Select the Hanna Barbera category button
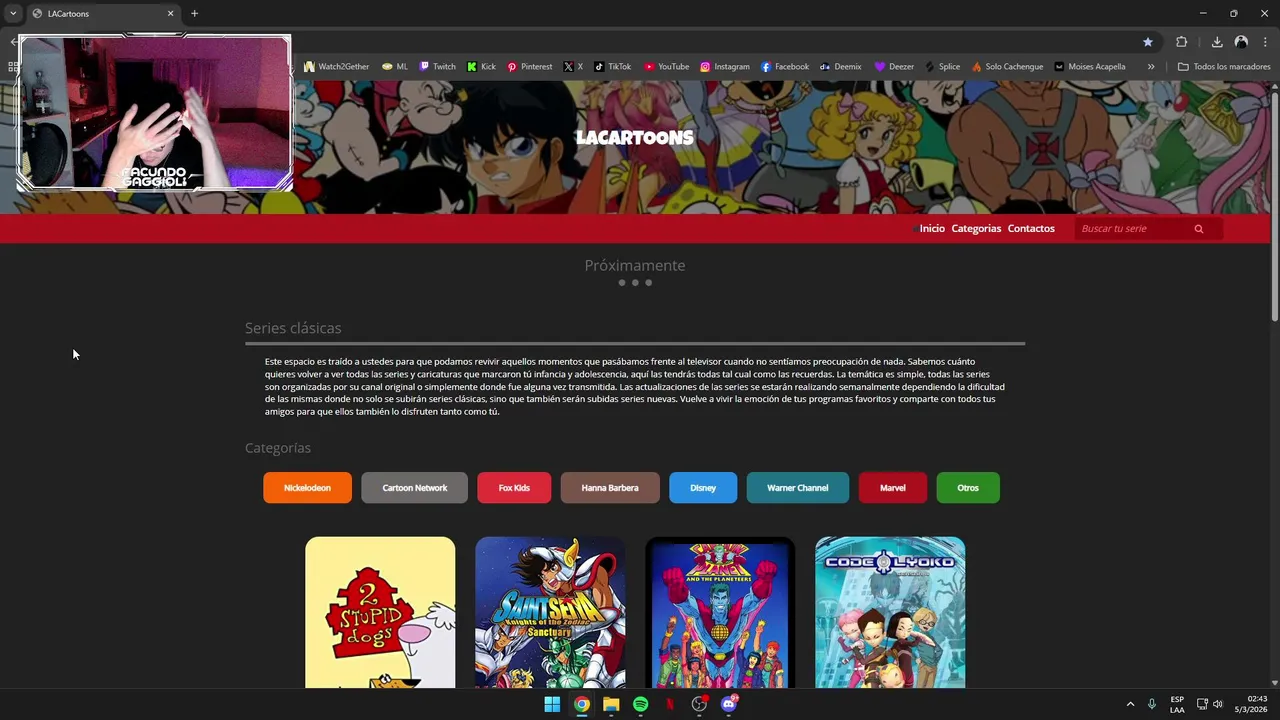Image resolution: width=1280 pixels, height=720 pixels. [610, 488]
